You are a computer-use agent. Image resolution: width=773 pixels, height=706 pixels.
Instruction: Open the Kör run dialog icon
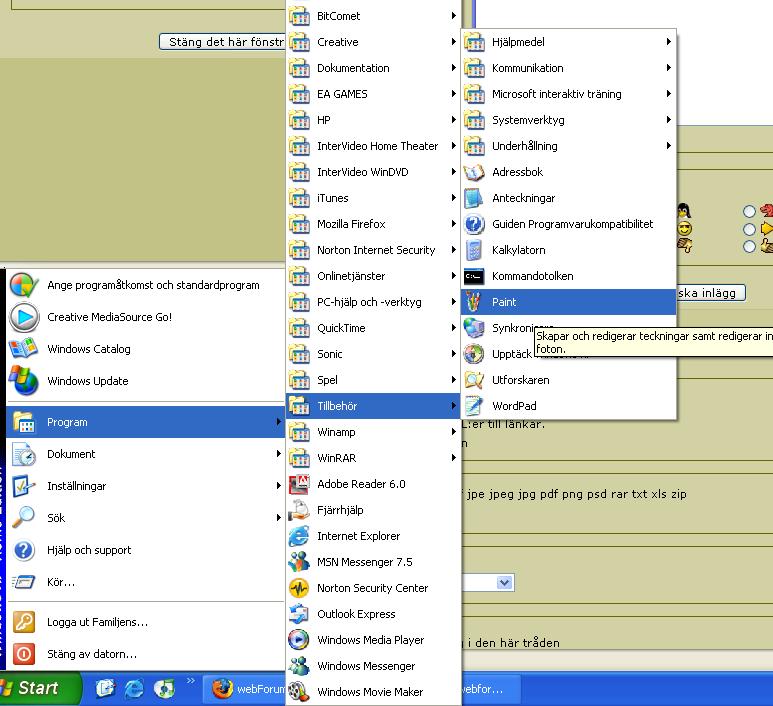click(24, 582)
